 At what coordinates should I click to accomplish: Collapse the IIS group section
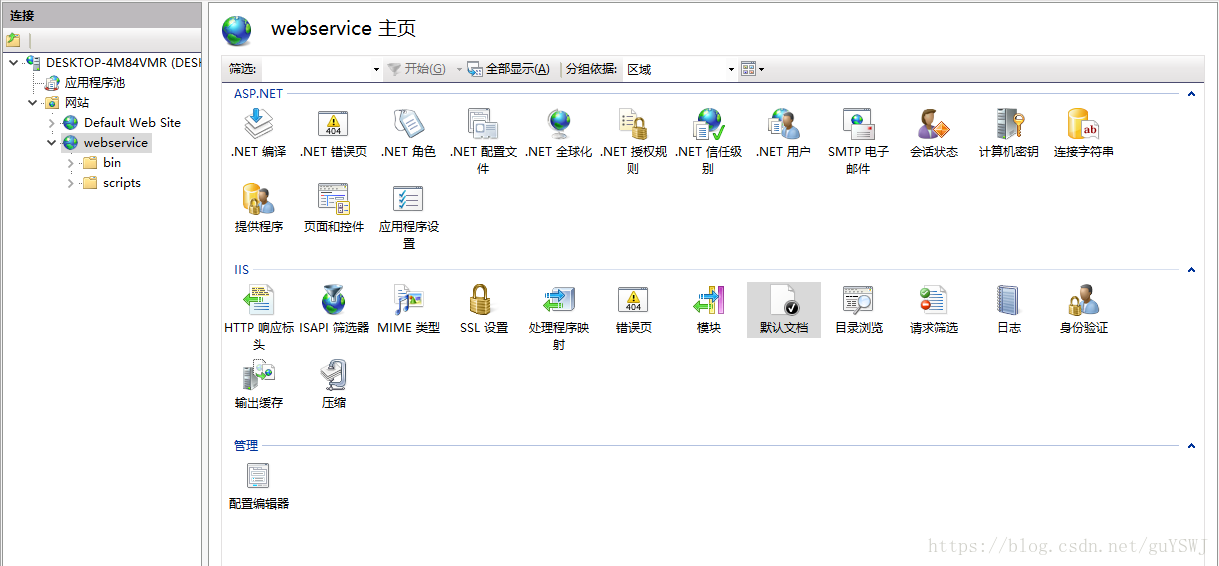pyautogui.click(x=1191, y=270)
